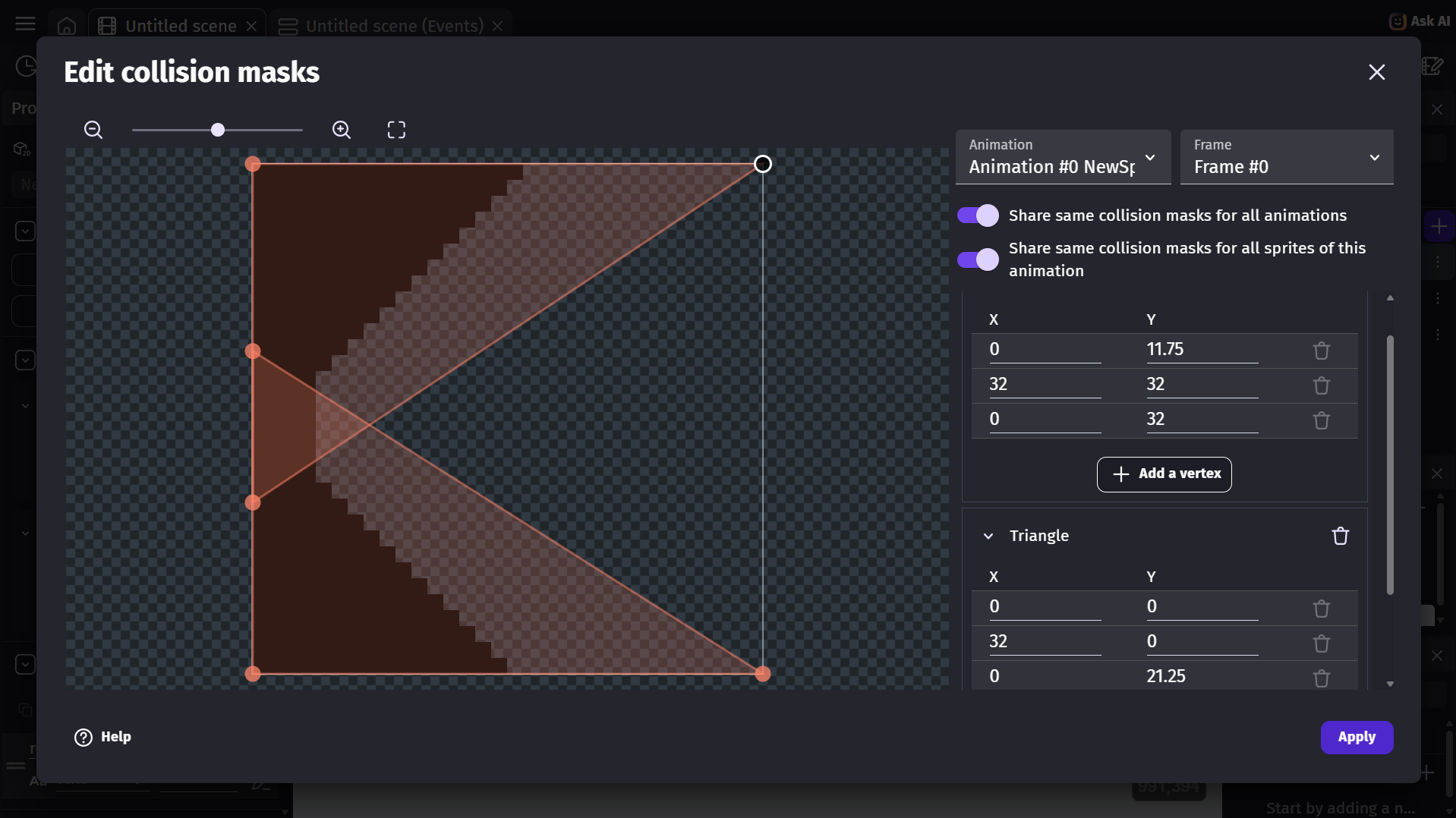
Task: Click the Ask AI icon
Action: point(1398,21)
